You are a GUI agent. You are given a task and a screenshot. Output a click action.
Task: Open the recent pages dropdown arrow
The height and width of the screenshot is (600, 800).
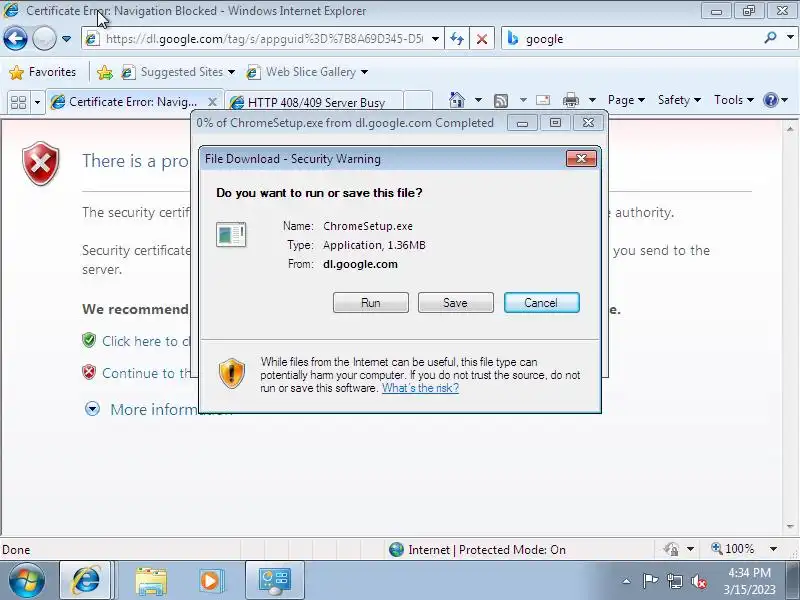[66, 39]
